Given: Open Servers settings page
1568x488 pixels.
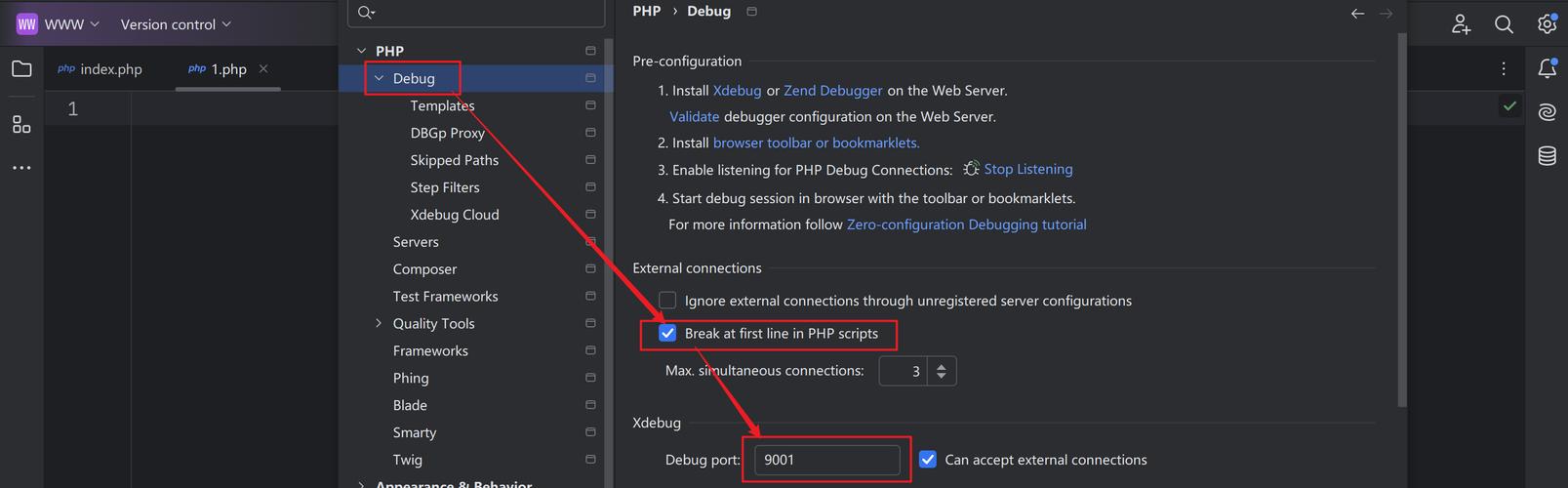Looking at the screenshot, I should (x=416, y=242).
